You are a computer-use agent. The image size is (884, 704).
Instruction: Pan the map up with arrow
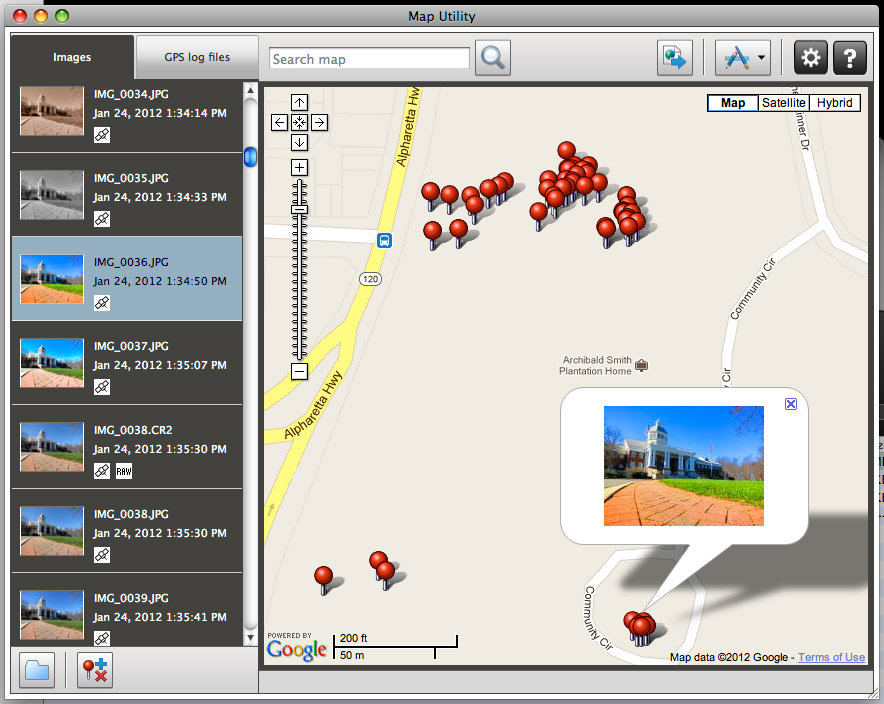point(299,102)
